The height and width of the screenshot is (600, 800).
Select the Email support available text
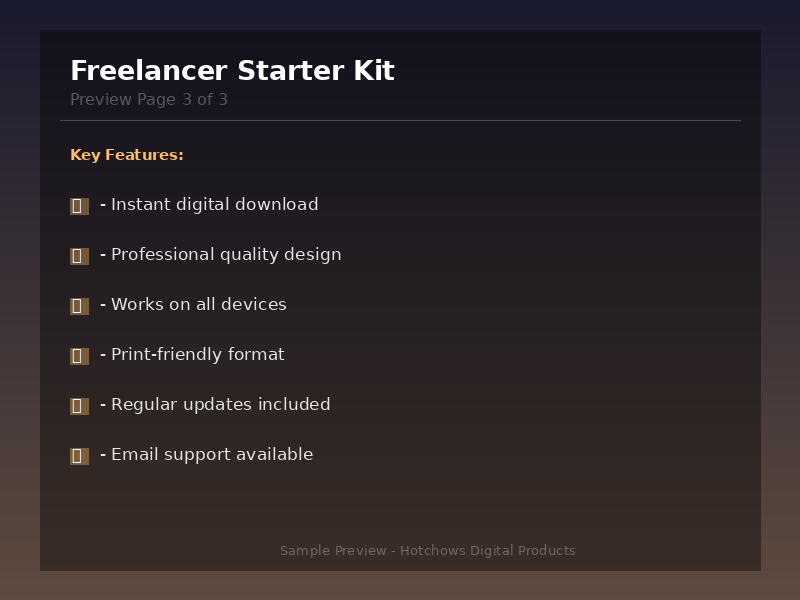(x=211, y=455)
